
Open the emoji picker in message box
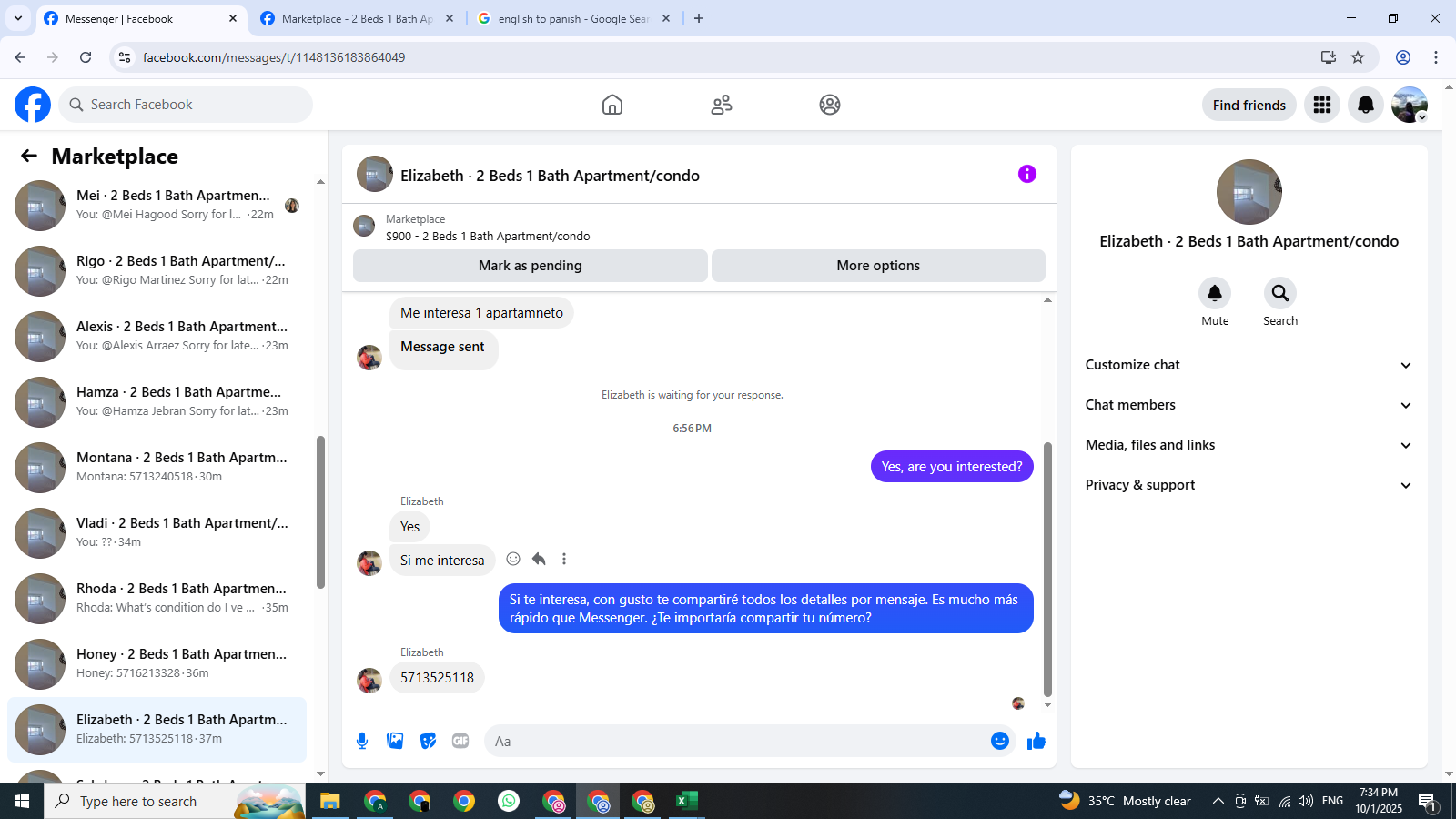(1000, 741)
